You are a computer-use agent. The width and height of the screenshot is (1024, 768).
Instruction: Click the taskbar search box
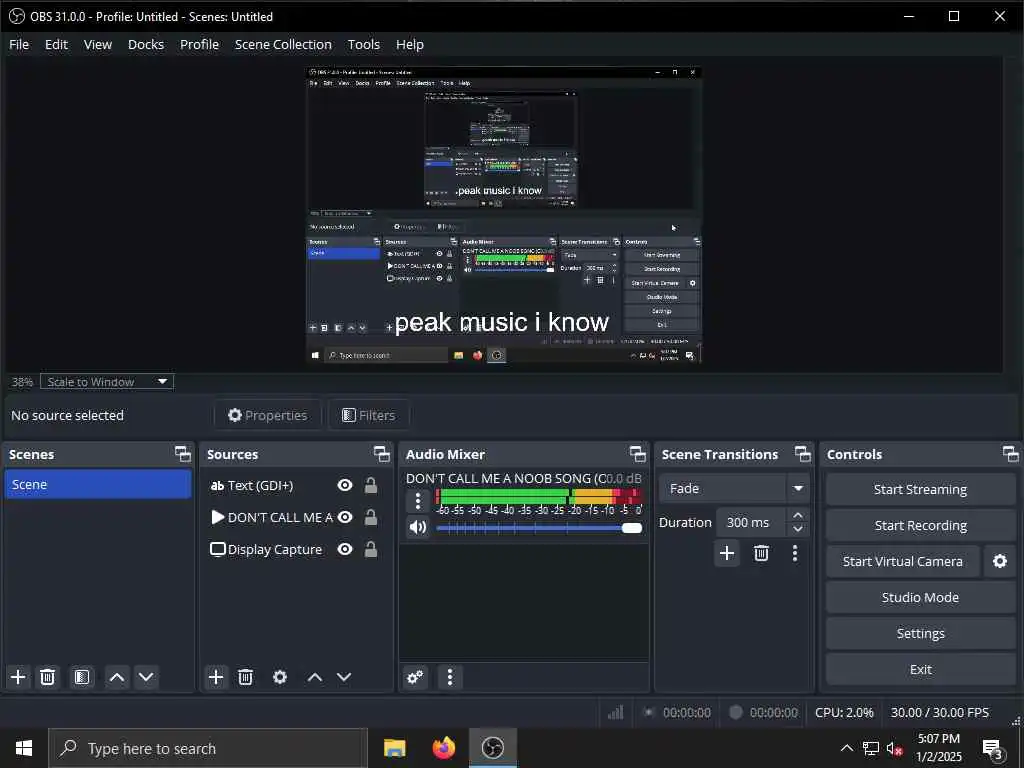pyautogui.click(x=208, y=748)
